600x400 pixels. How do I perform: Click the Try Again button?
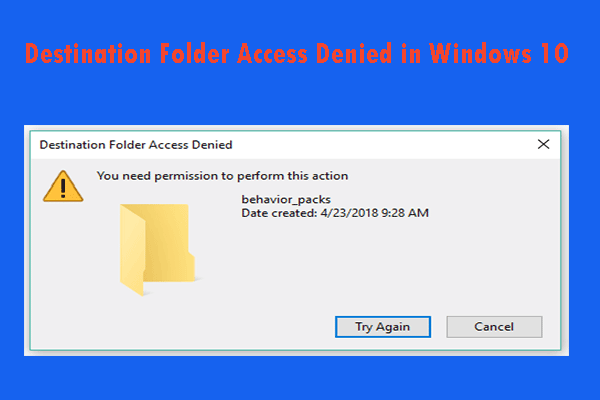(391, 326)
